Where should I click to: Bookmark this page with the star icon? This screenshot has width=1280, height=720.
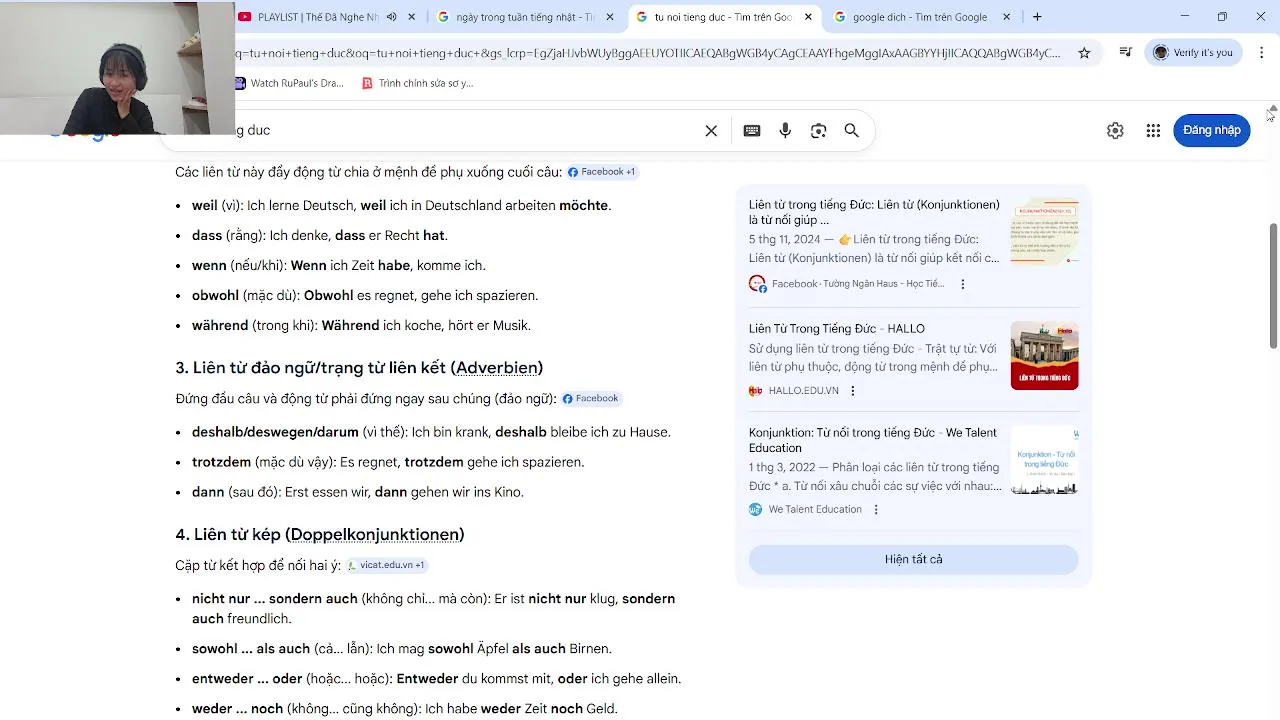[1084, 53]
